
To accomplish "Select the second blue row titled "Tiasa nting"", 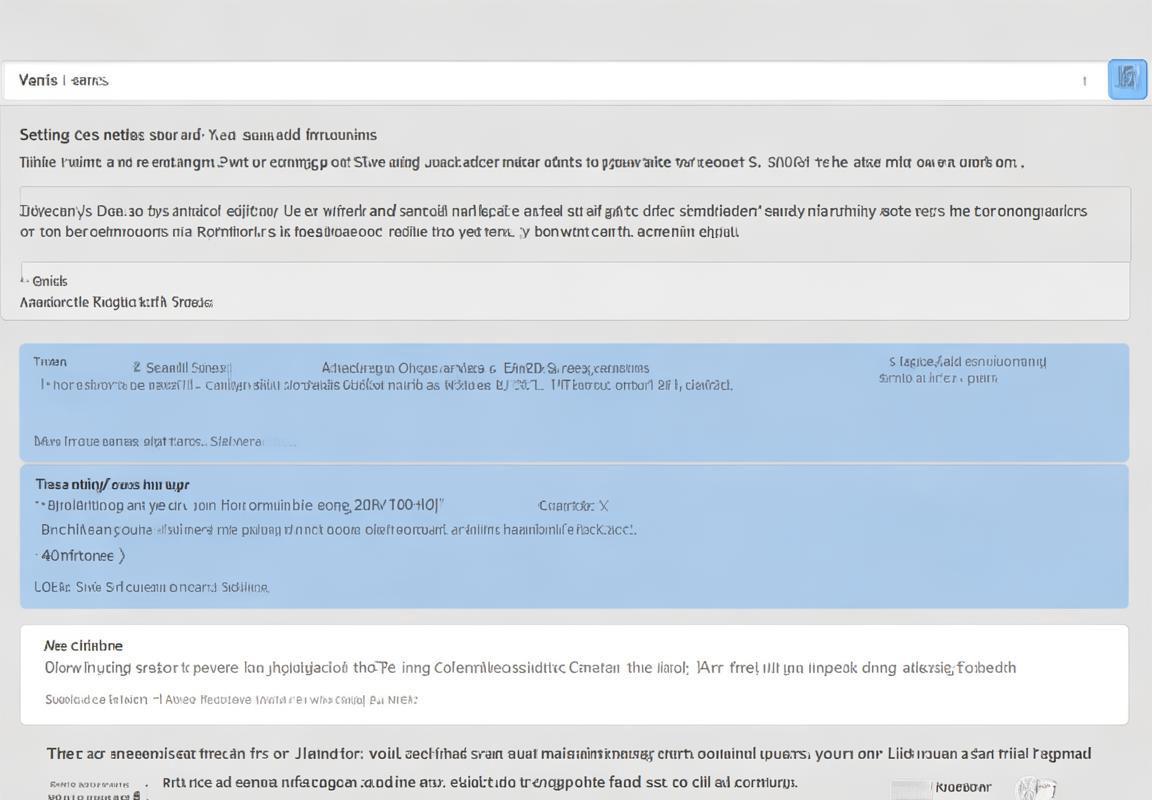I will pyautogui.click(x=574, y=536).
